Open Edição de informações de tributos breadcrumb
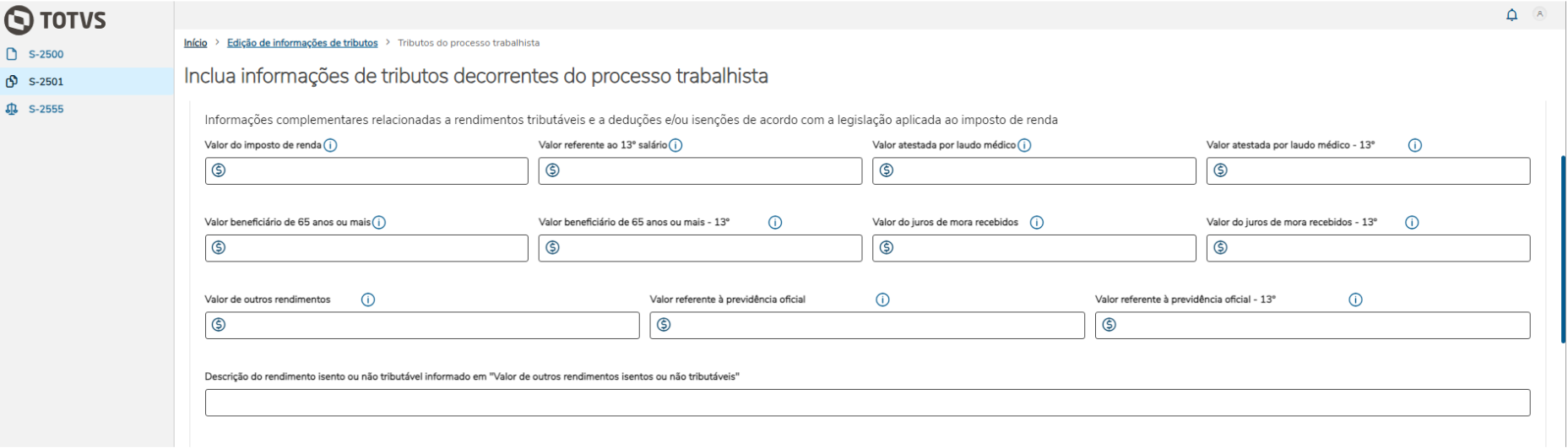This screenshot has height=448, width=1568. [302, 43]
